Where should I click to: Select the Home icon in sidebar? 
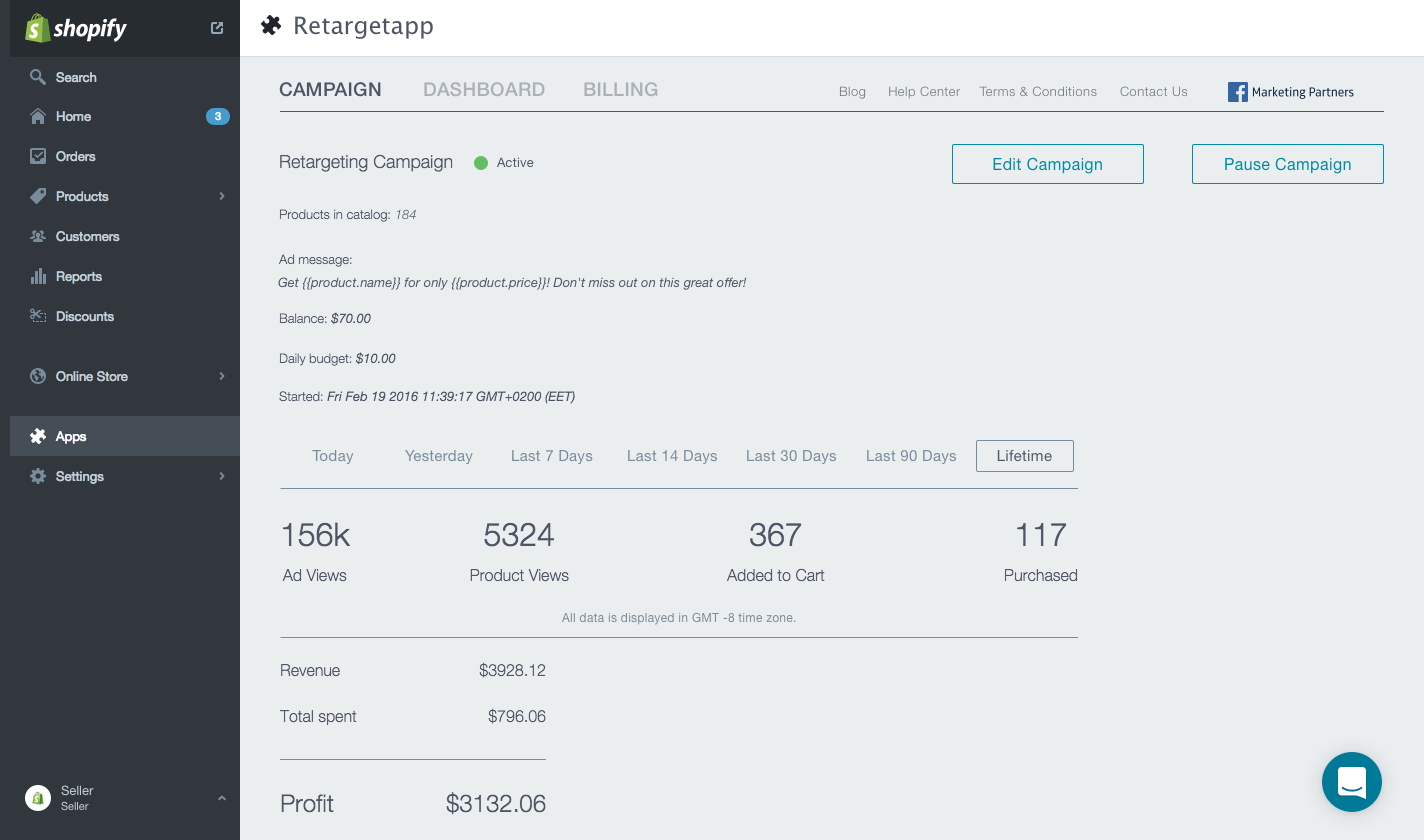[37, 116]
